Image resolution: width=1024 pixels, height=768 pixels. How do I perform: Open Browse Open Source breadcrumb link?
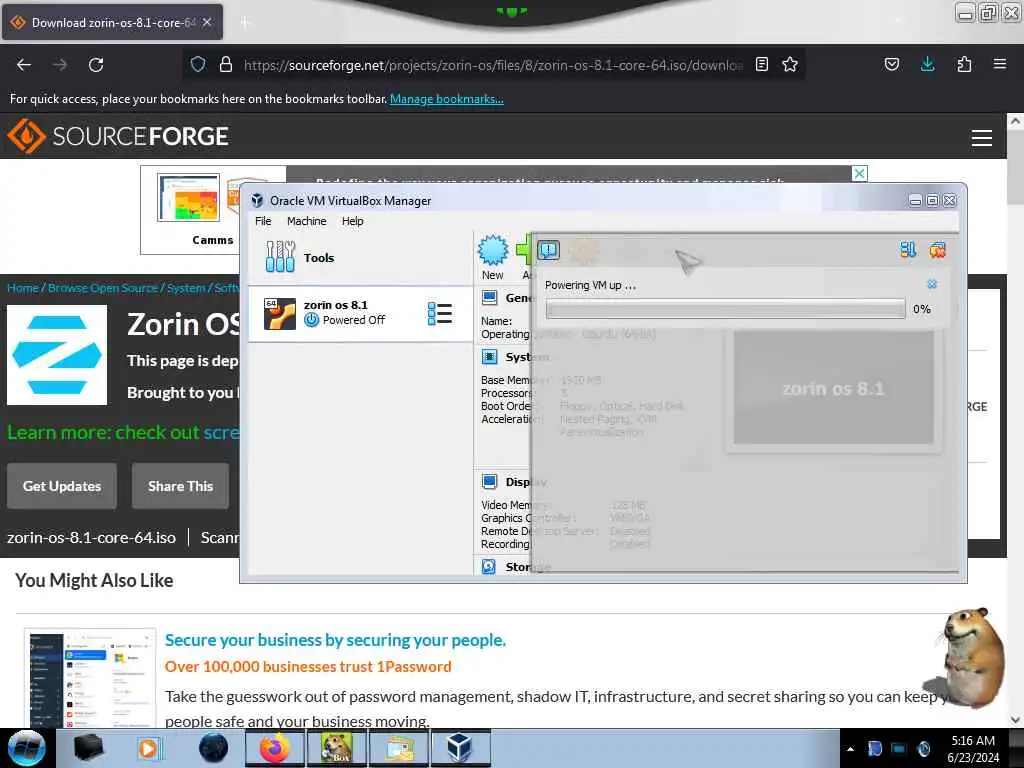[103, 288]
